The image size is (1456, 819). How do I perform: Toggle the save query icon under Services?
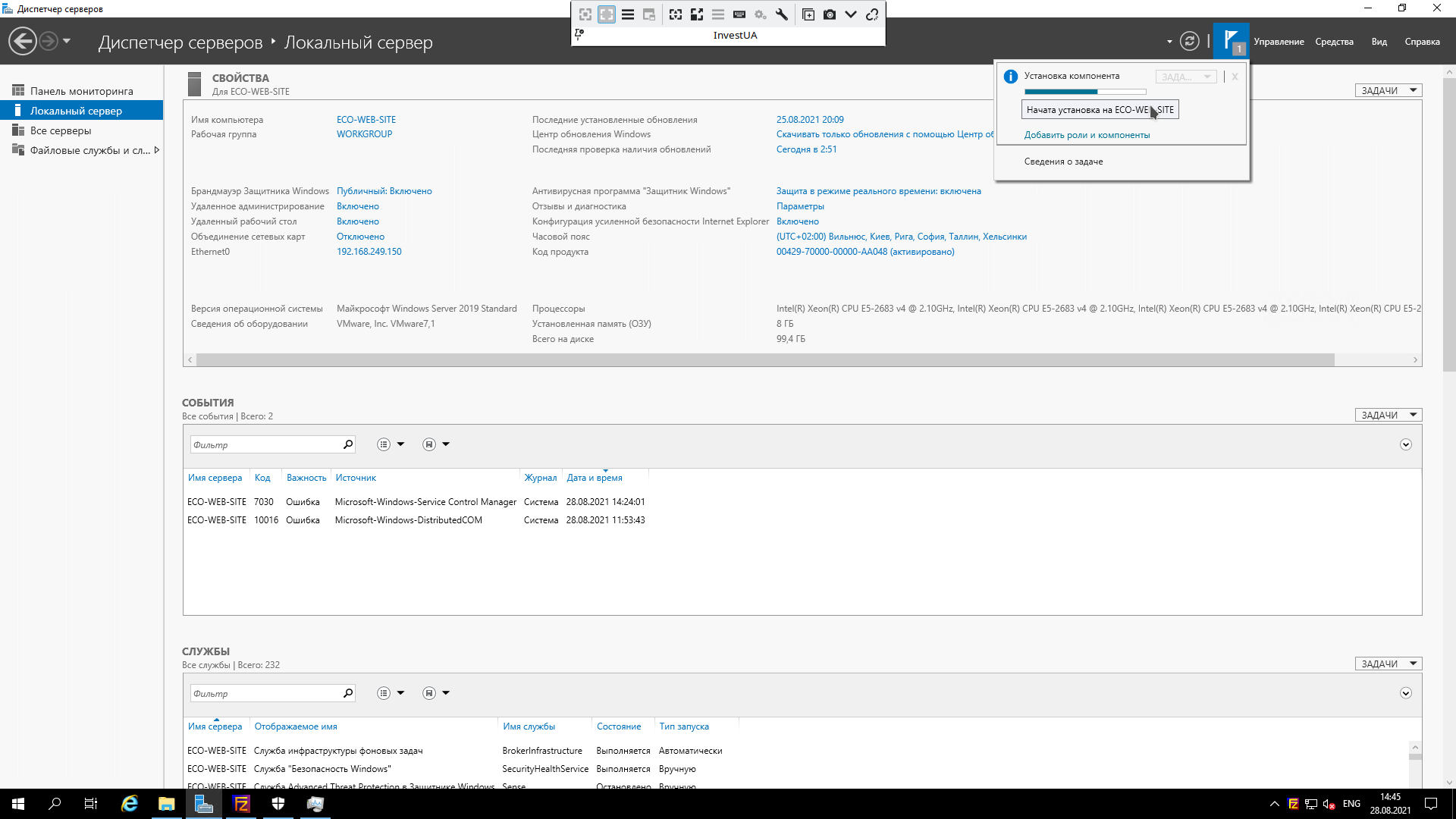point(429,693)
